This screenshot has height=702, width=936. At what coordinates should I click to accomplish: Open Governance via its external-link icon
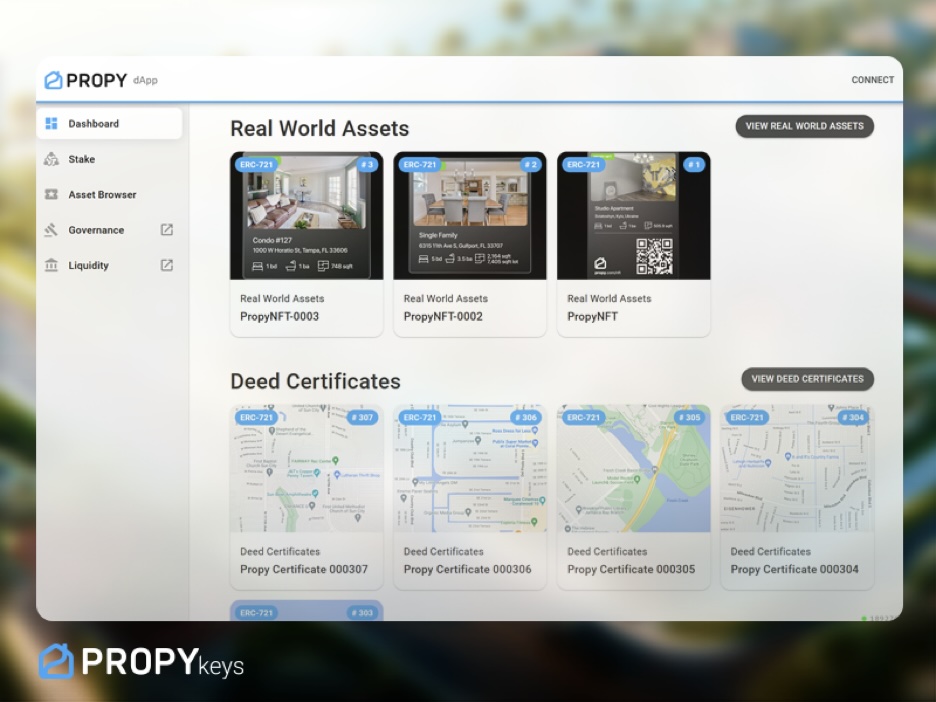coord(168,230)
